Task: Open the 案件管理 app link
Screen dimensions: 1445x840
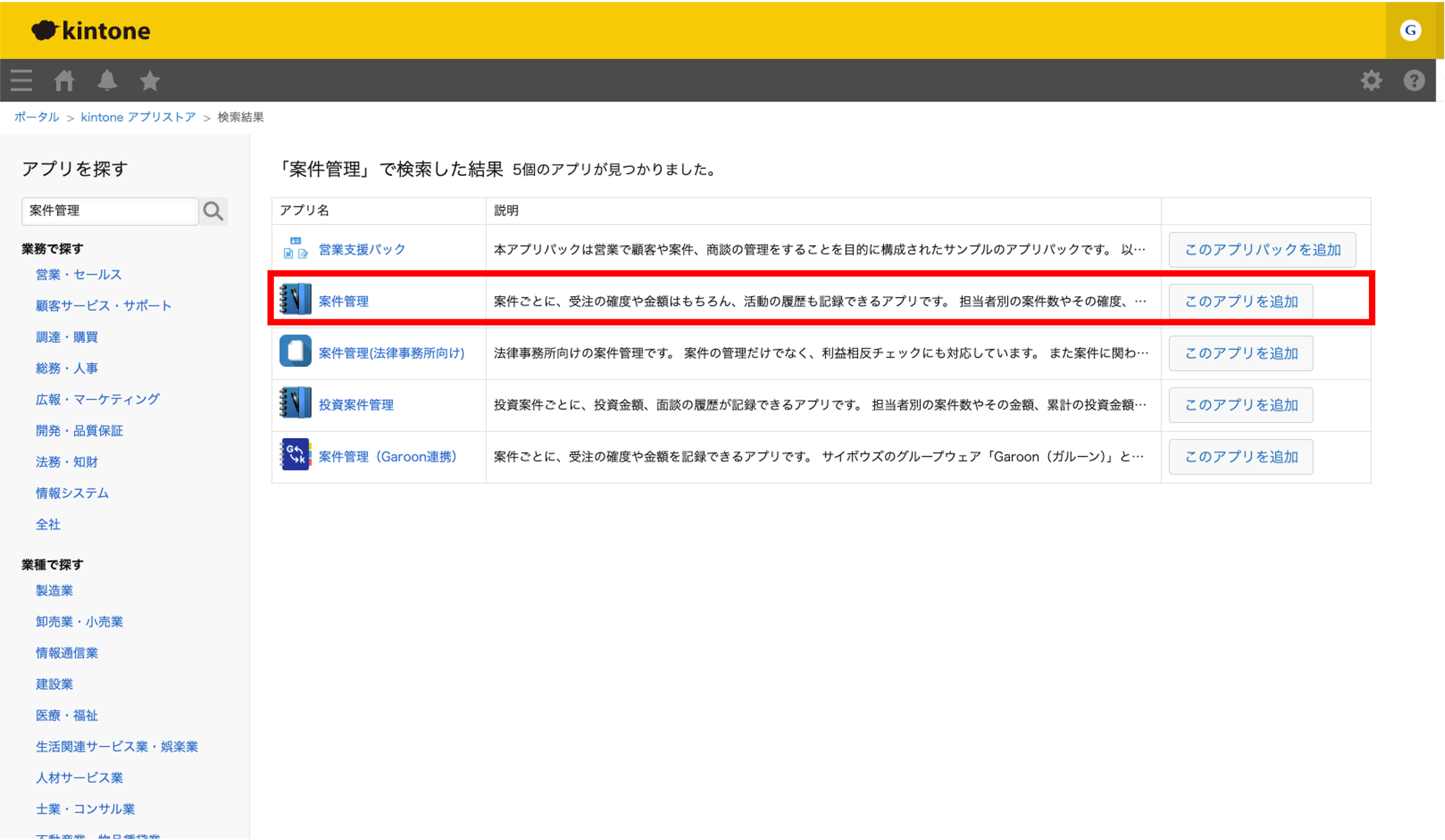Action: point(344,301)
